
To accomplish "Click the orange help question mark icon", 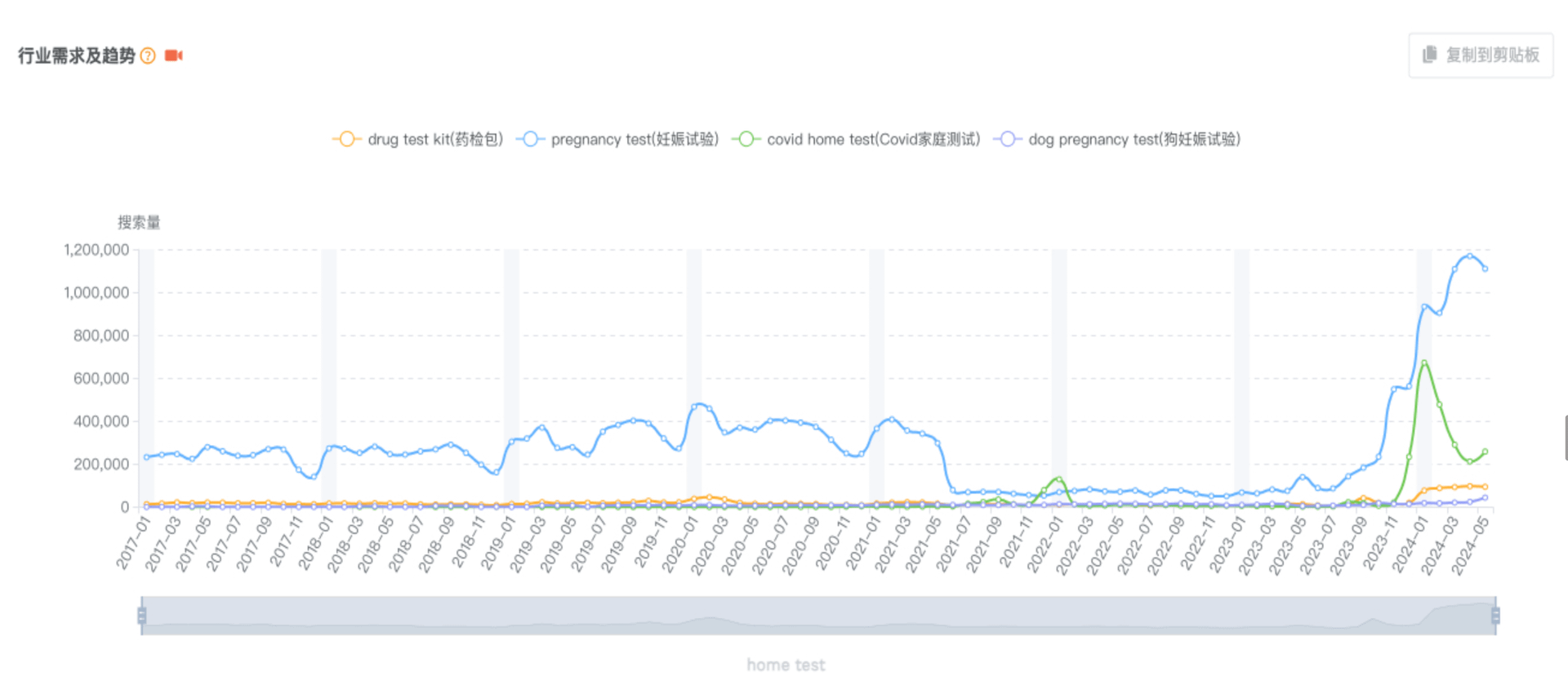I will pos(148,56).
